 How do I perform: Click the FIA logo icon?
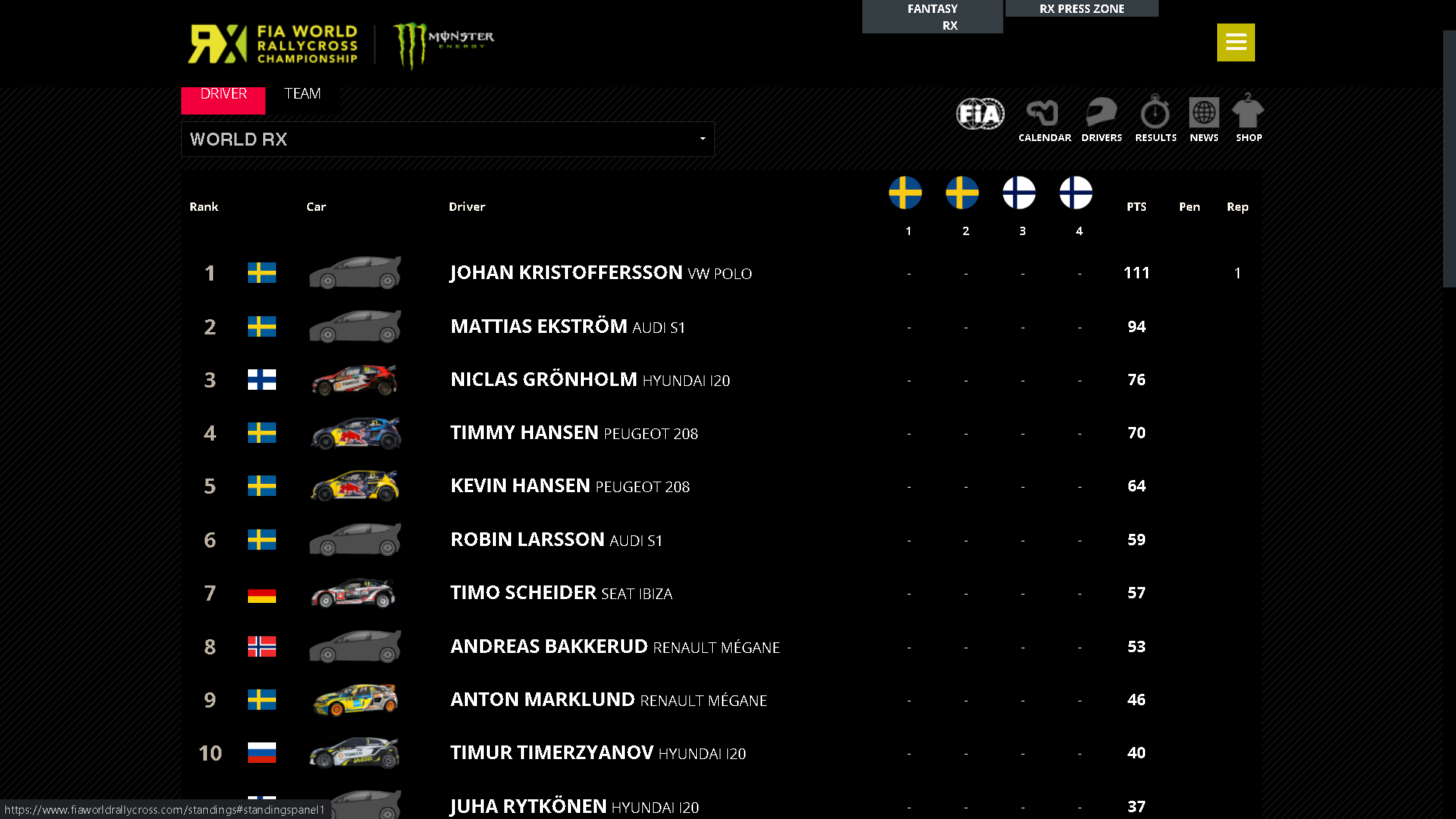pyautogui.click(x=980, y=115)
